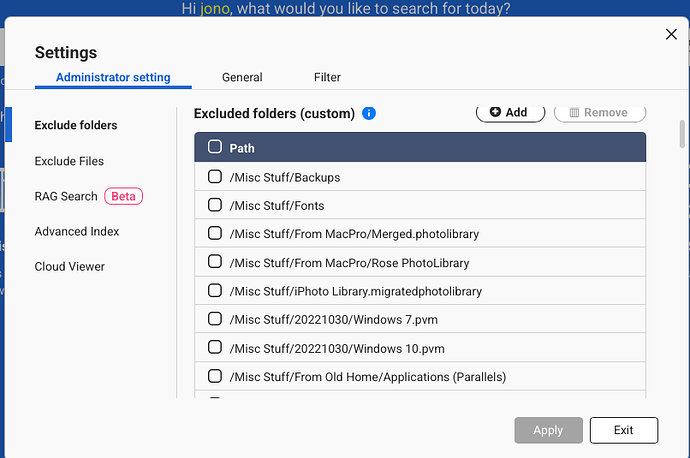Select the Administrator setting tab
The image size is (690, 458).
pos(113,77)
